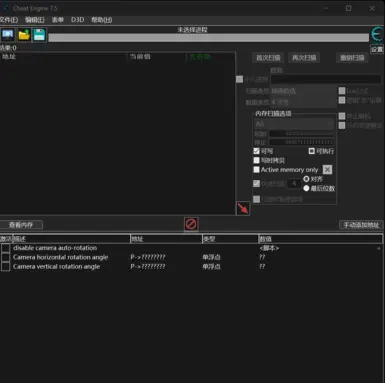The width and height of the screenshot is (385, 383).
Task: Click the ?? value of vertical rotation row
Action: (262, 266)
